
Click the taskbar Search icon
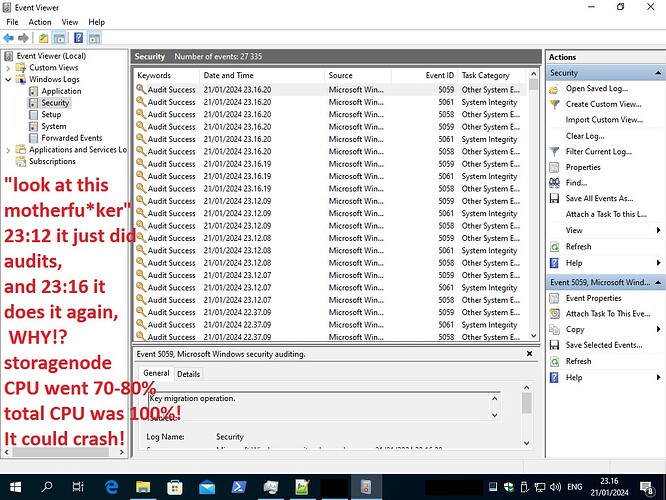coord(46,487)
